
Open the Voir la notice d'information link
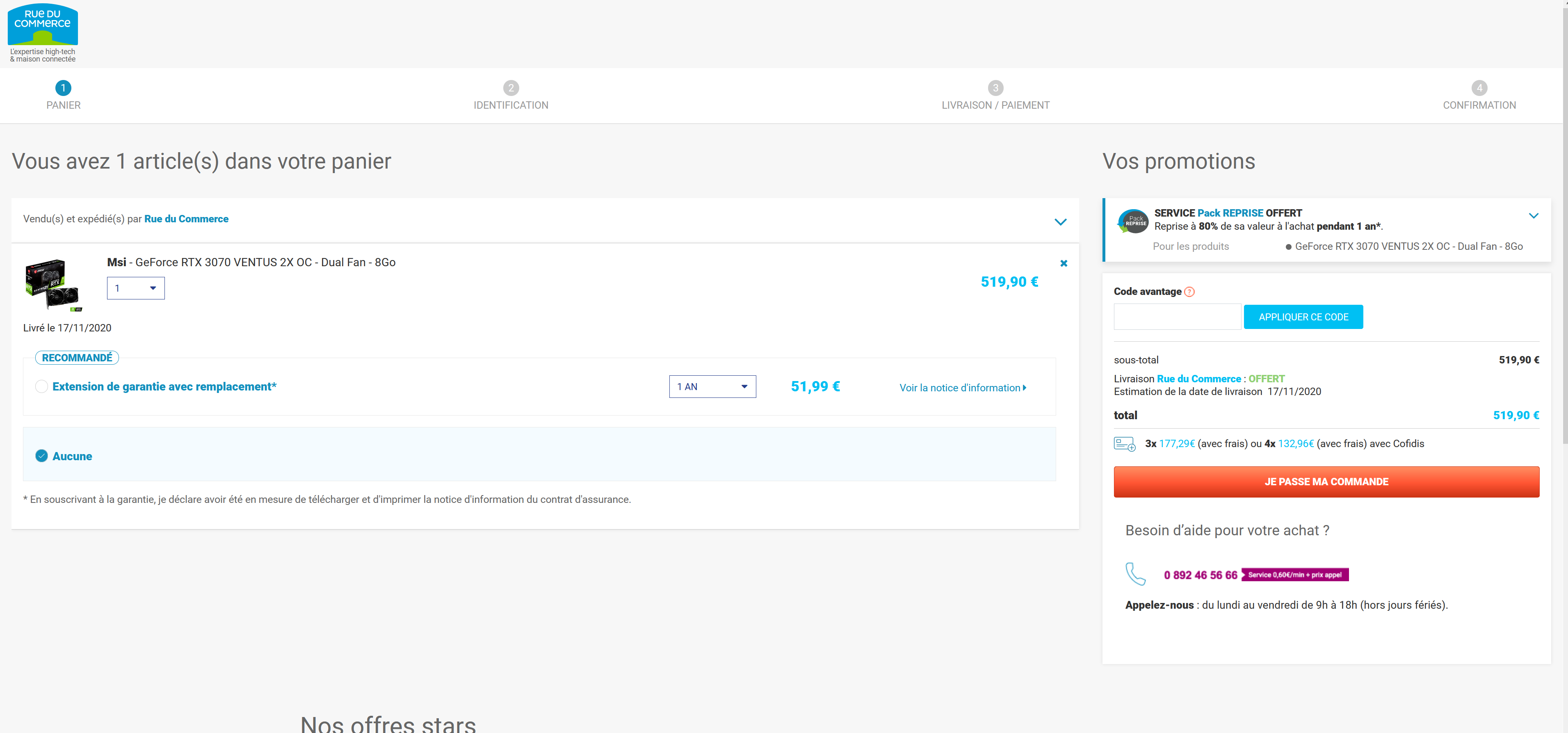click(962, 388)
